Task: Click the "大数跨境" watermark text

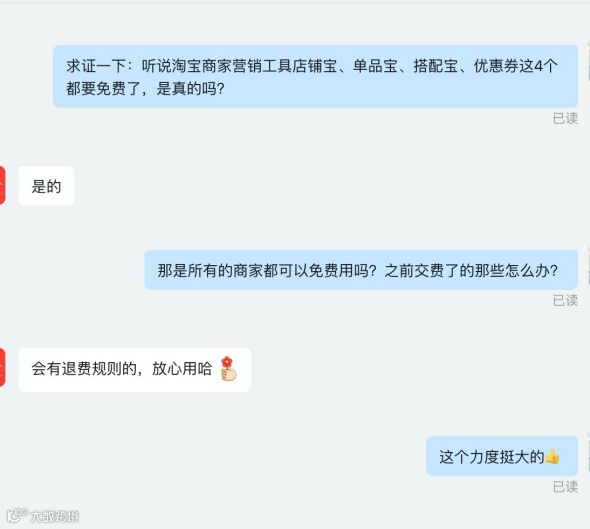Action: 54,516
